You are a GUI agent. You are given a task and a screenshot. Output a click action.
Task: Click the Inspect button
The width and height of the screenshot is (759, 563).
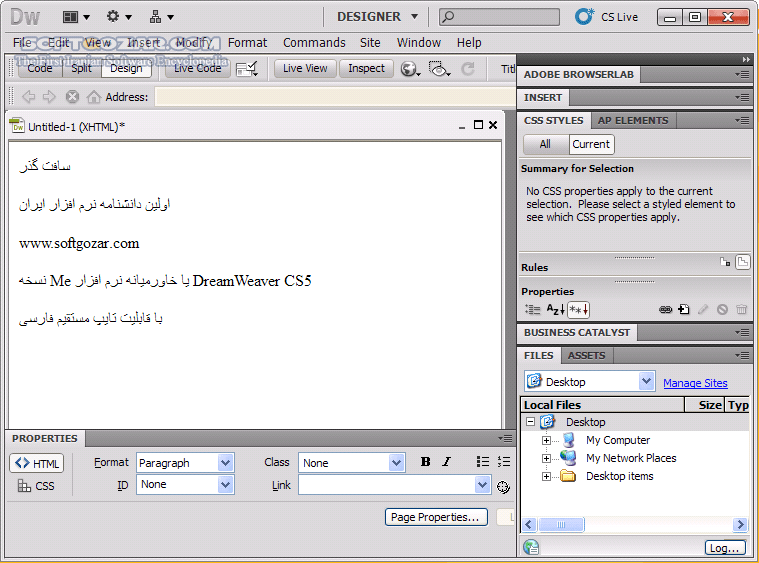366,68
